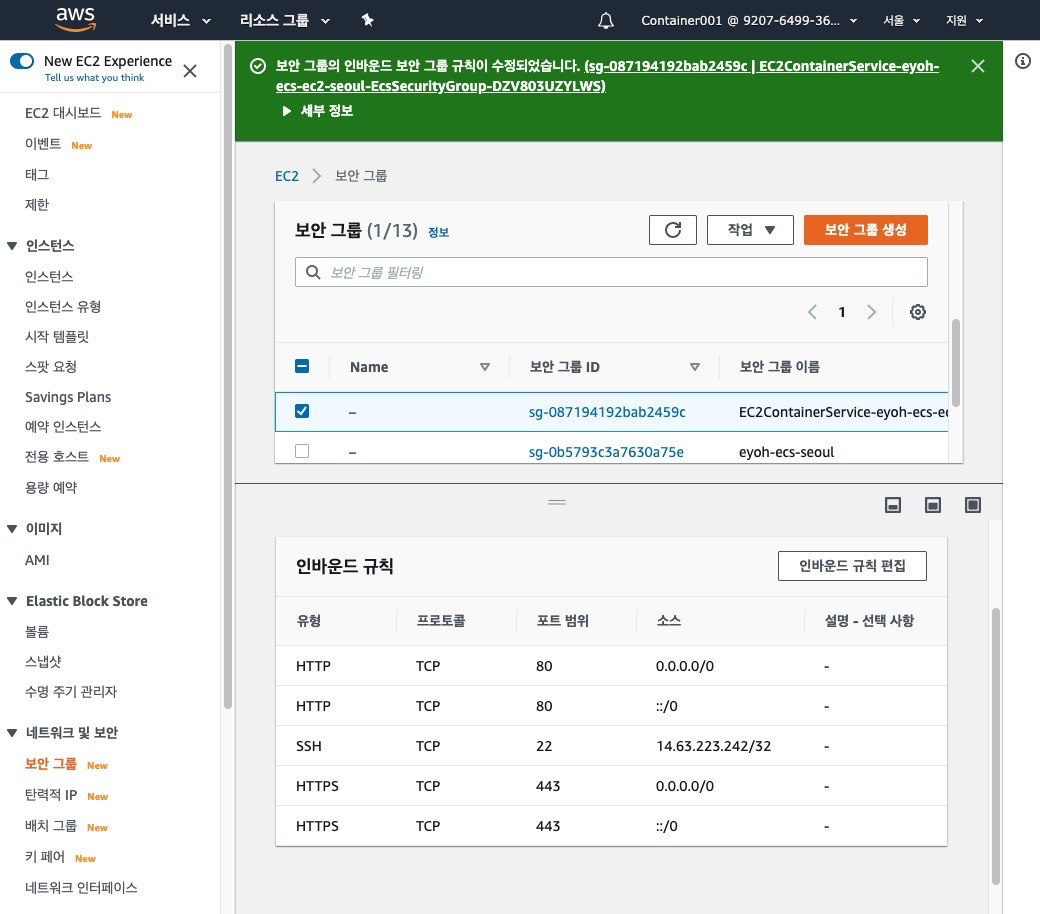The image size is (1040, 914).
Task: Open the 지원 support dropdown
Action: pos(964,21)
